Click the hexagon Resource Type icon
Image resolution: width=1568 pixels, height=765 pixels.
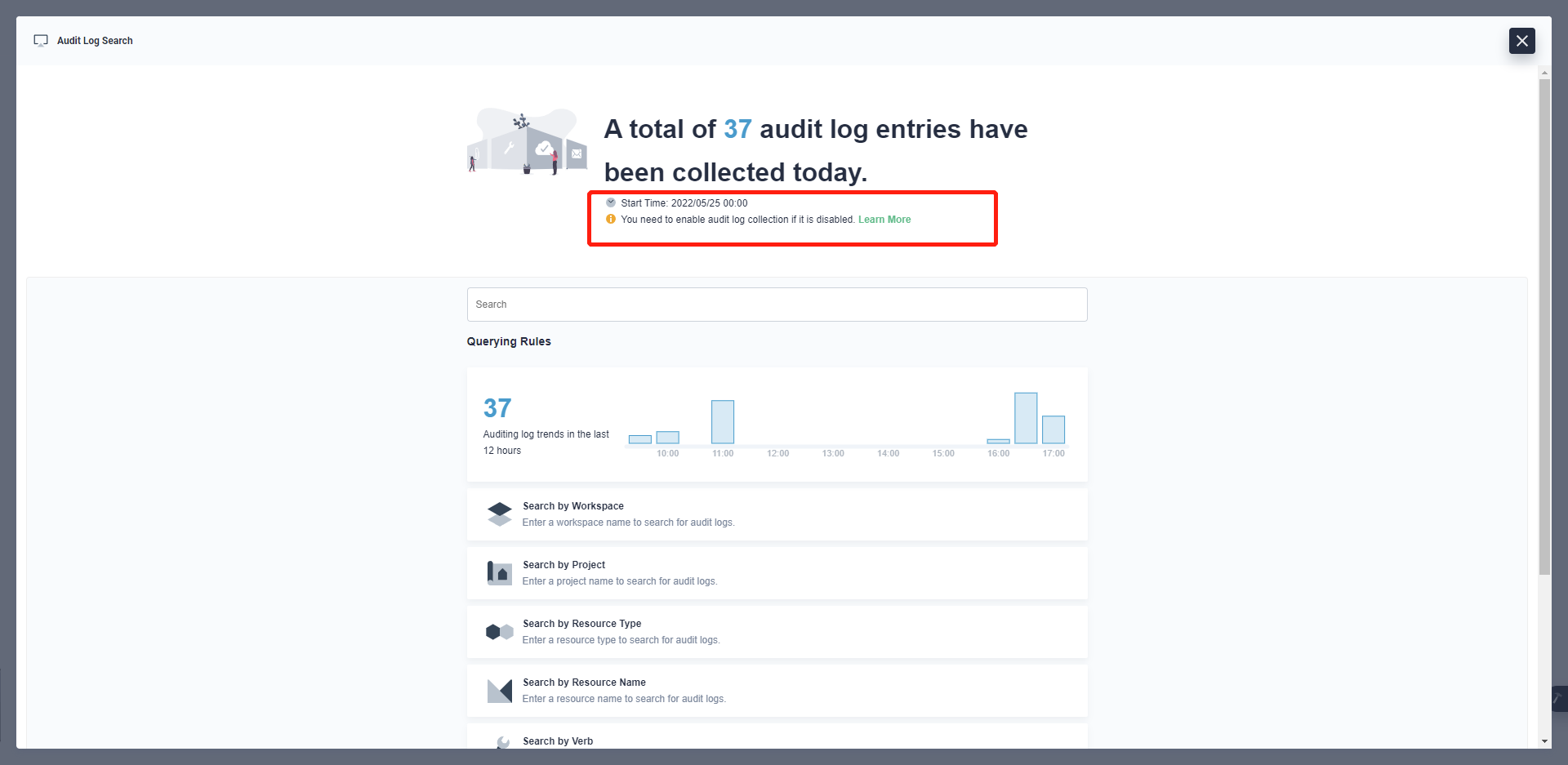pyautogui.click(x=499, y=631)
